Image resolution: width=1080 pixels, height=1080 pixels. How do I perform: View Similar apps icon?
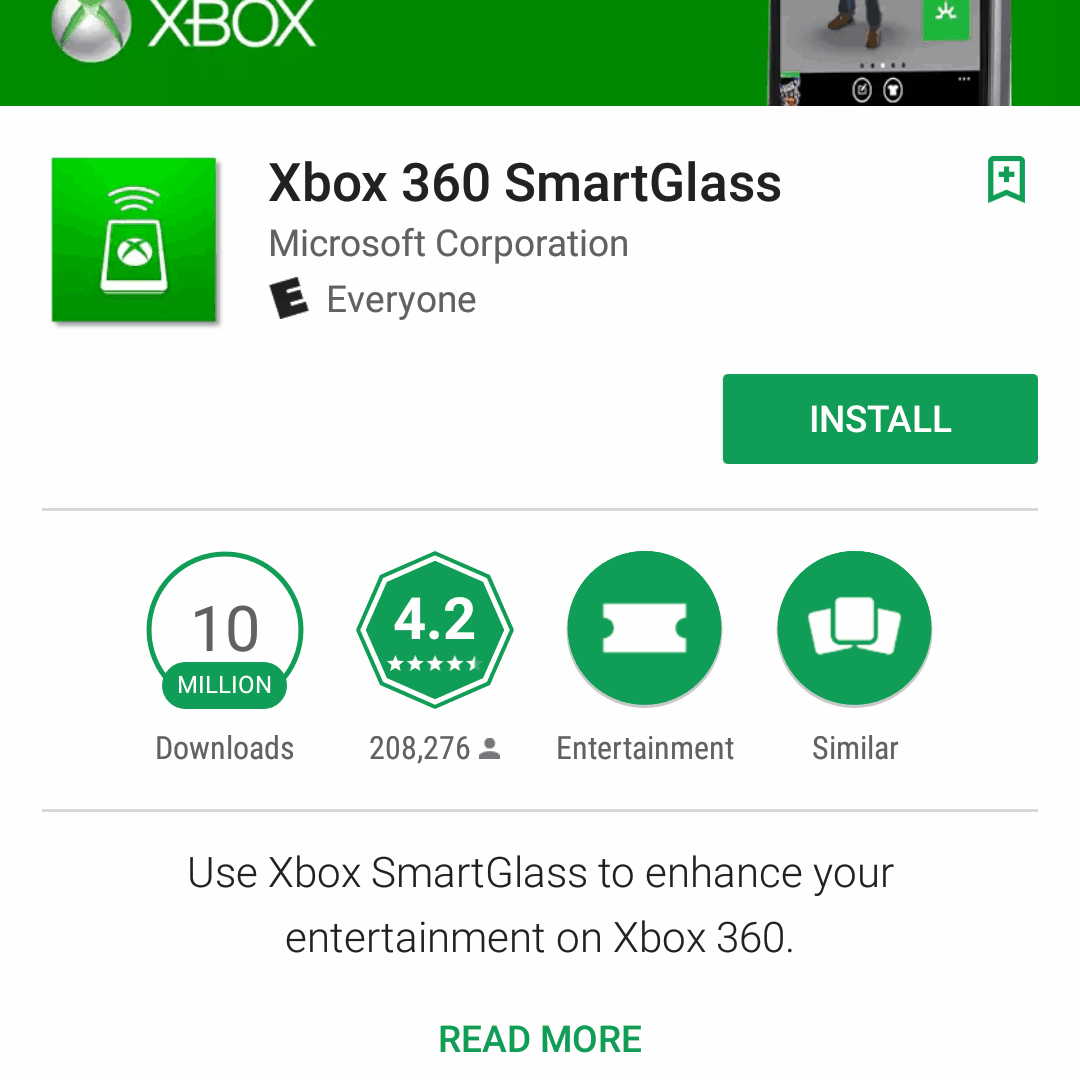(x=855, y=628)
